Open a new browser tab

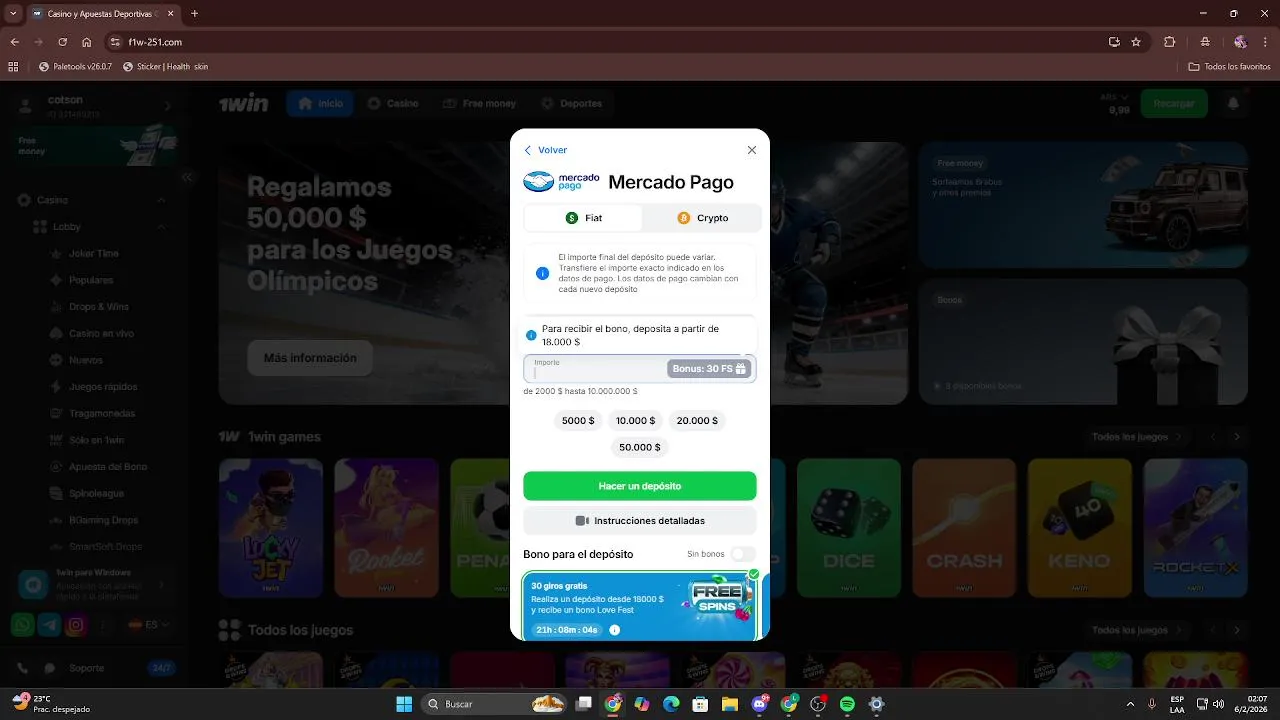point(194,14)
